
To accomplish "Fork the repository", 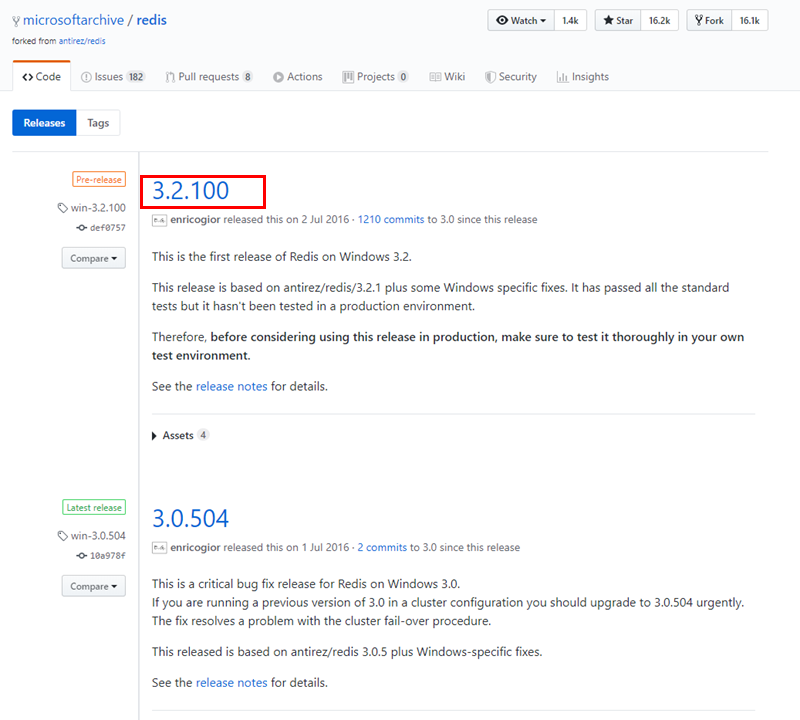I will (x=709, y=20).
